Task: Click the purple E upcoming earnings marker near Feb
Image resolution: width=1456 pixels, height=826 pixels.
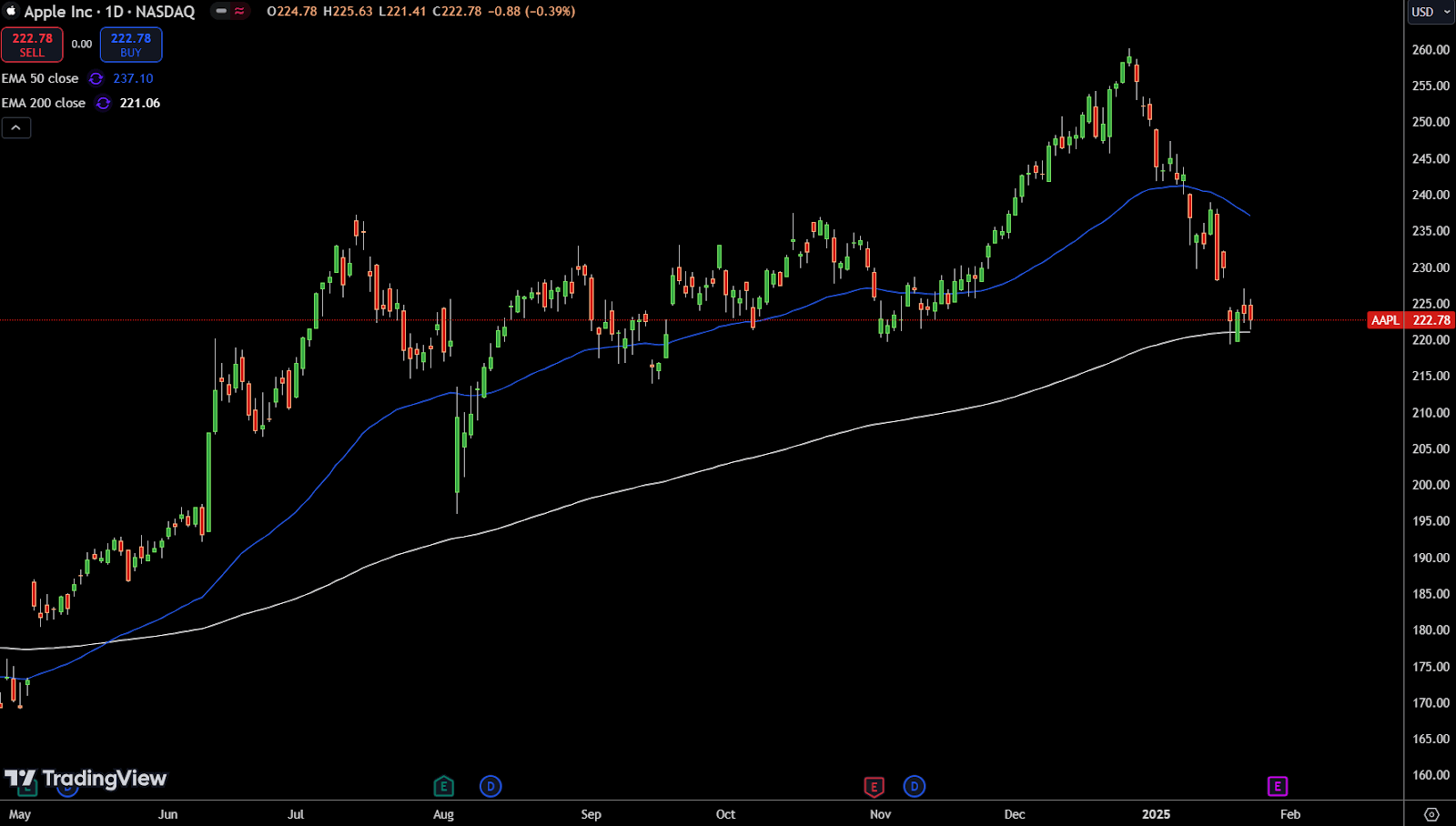Action: 1278,786
